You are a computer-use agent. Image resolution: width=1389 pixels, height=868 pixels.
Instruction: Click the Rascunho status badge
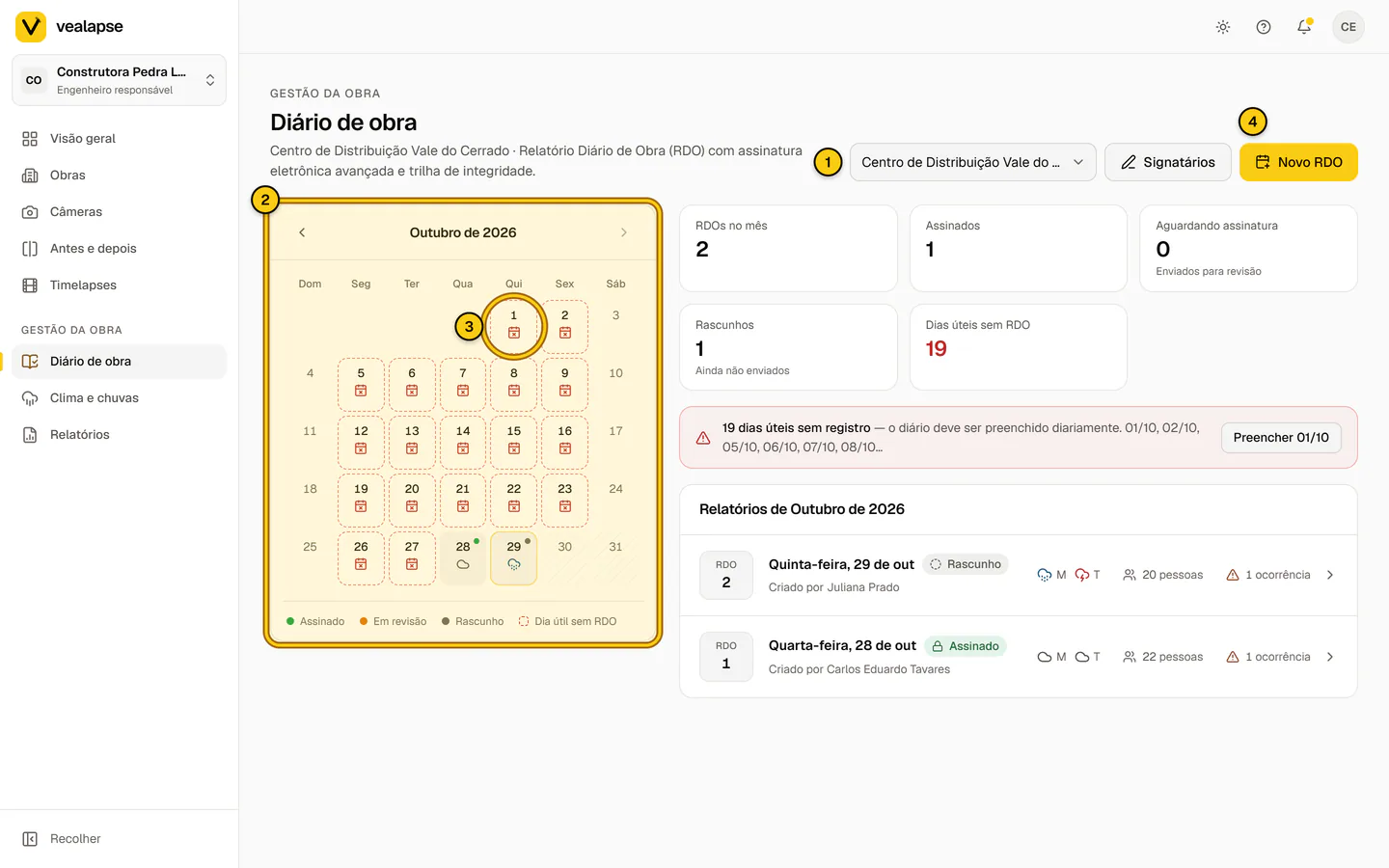[966, 564]
